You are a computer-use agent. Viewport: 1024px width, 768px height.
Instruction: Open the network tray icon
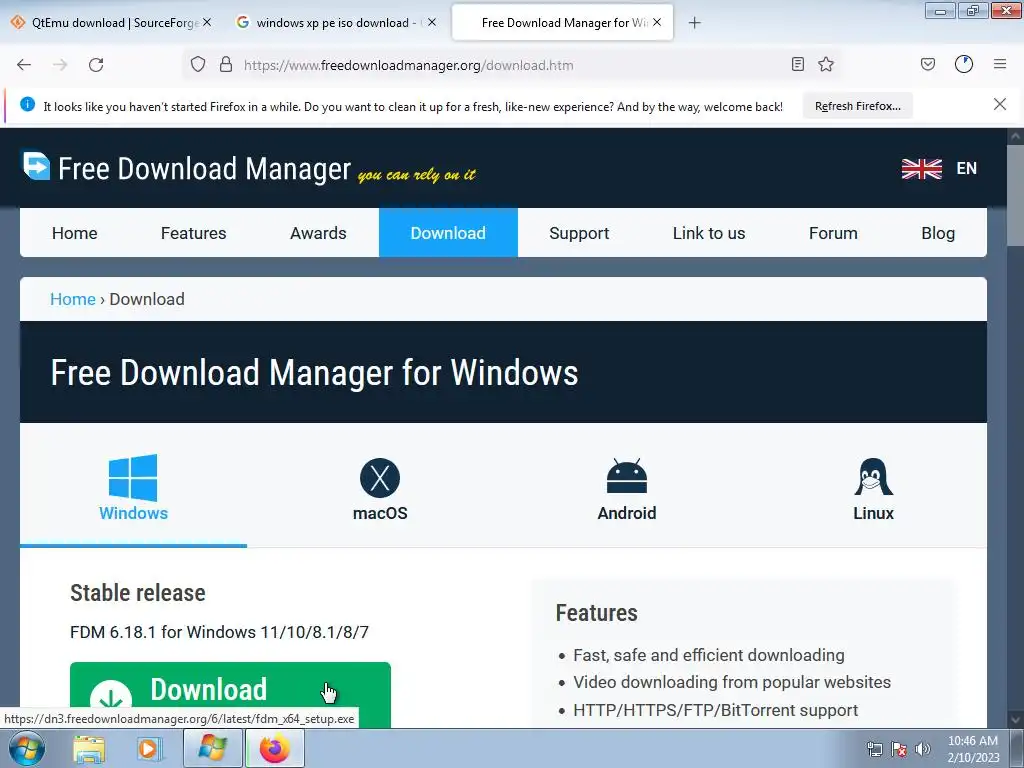point(874,750)
